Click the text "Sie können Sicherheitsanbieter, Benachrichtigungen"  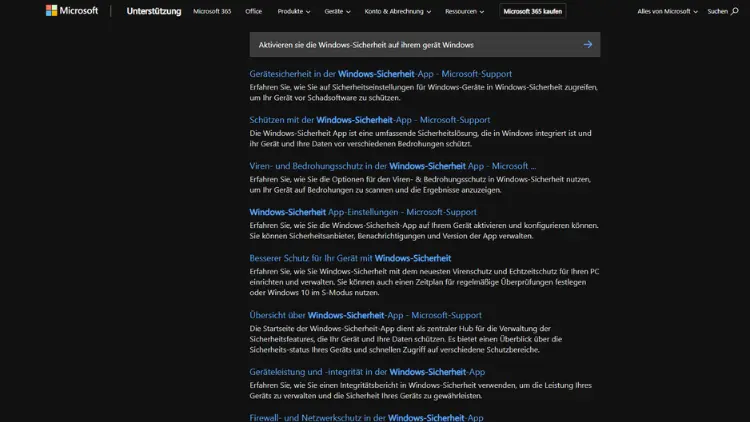tap(339, 235)
